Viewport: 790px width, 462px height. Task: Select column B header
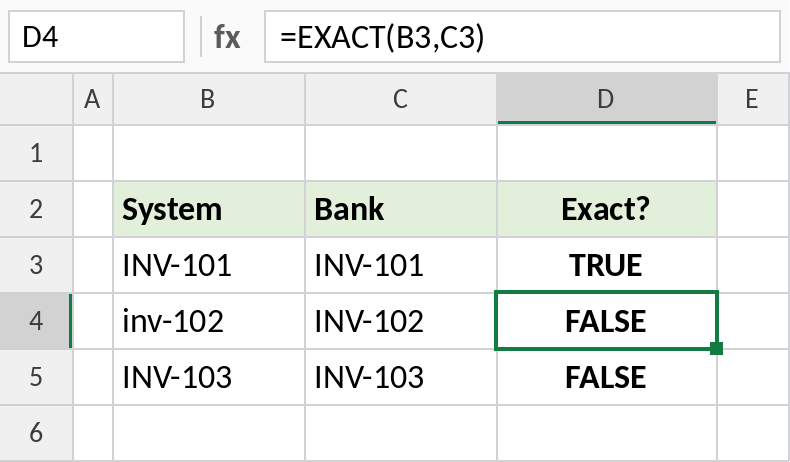point(209,99)
